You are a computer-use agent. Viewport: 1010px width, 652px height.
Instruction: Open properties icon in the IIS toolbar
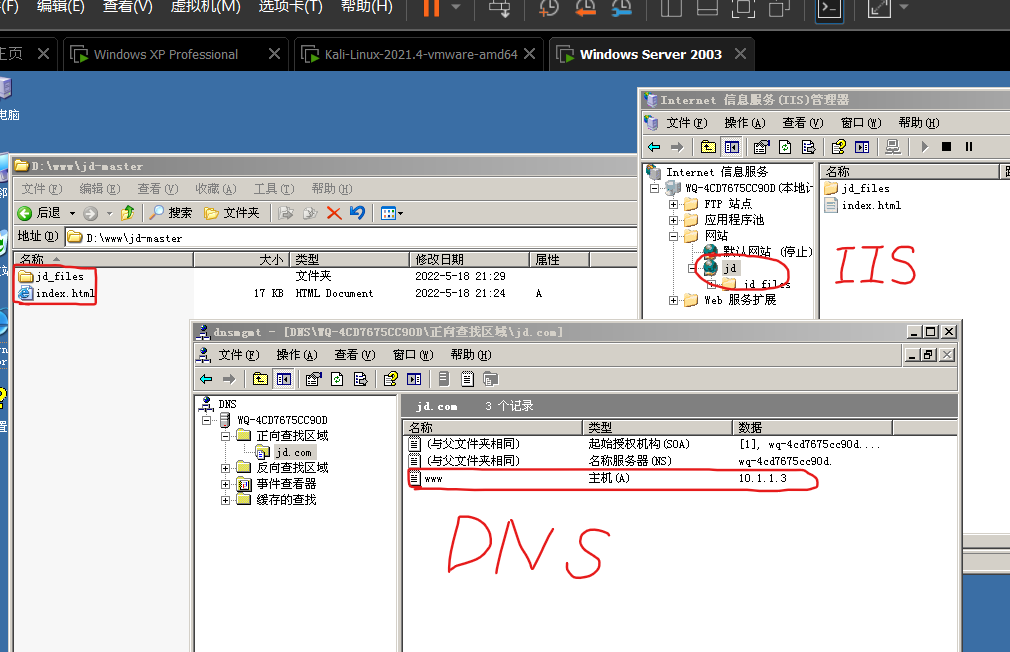click(x=760, y=147)
